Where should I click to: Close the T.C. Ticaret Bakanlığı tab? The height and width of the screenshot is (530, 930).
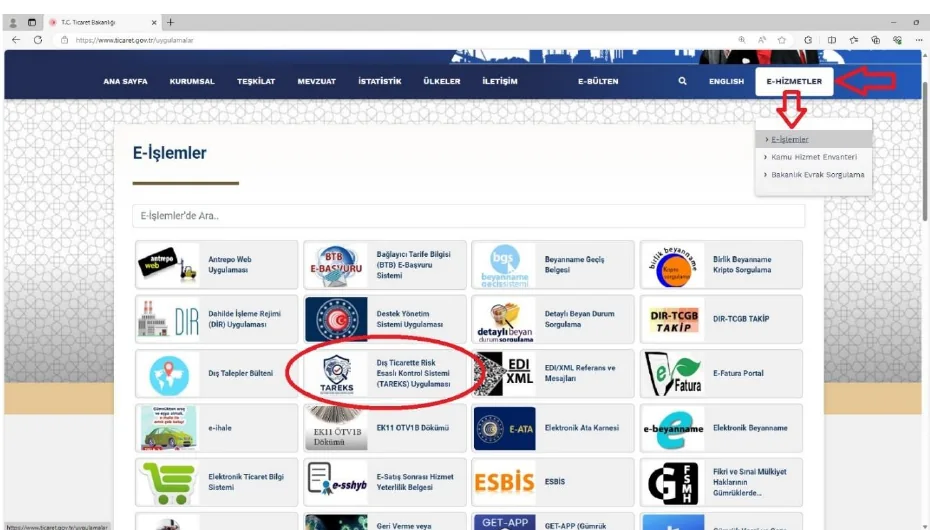(x=154, y=23)
